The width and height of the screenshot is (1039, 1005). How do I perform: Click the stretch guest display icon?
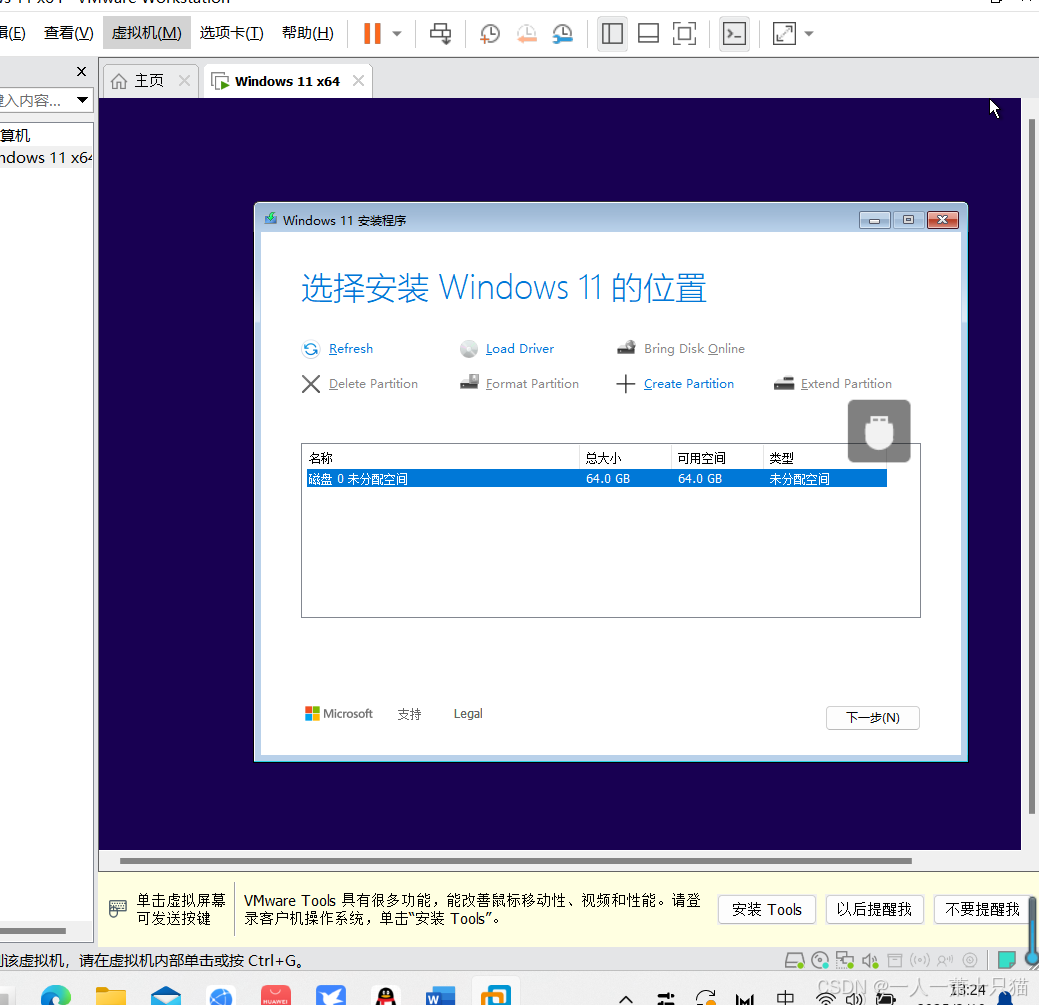click(784, 33)
